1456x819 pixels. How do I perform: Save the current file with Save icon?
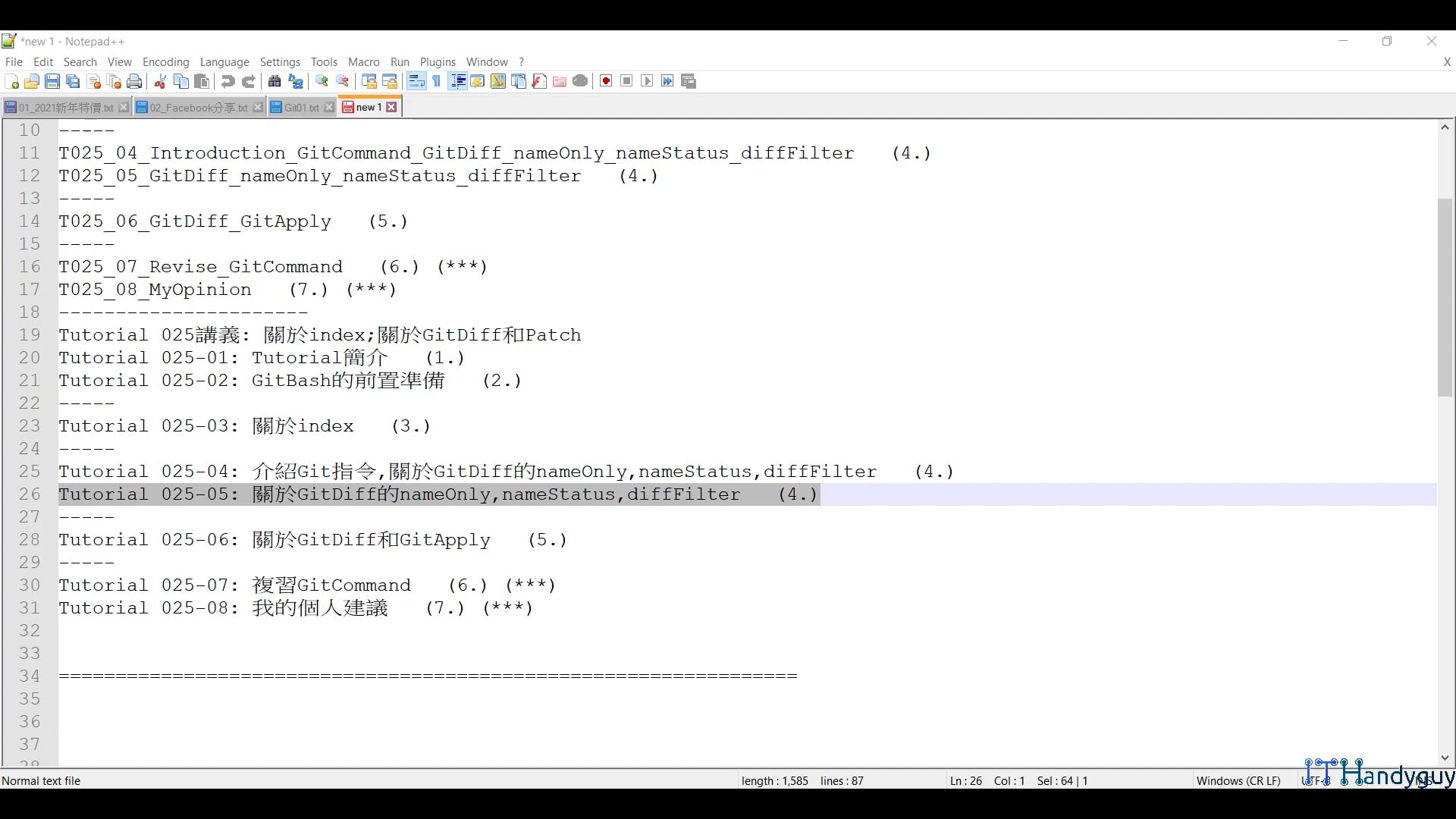(x=52, y=81)
